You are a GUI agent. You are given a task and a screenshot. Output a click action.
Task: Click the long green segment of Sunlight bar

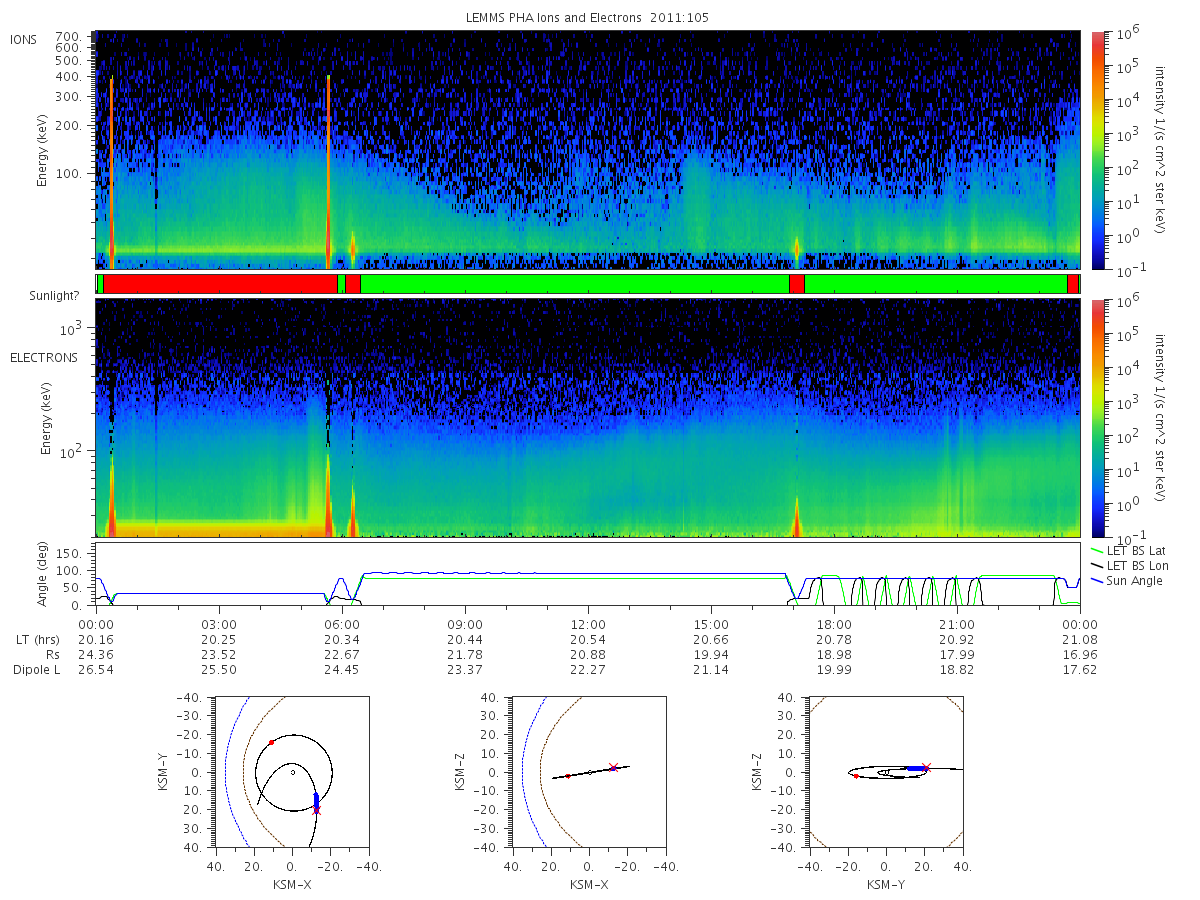[x=574, y=284]
